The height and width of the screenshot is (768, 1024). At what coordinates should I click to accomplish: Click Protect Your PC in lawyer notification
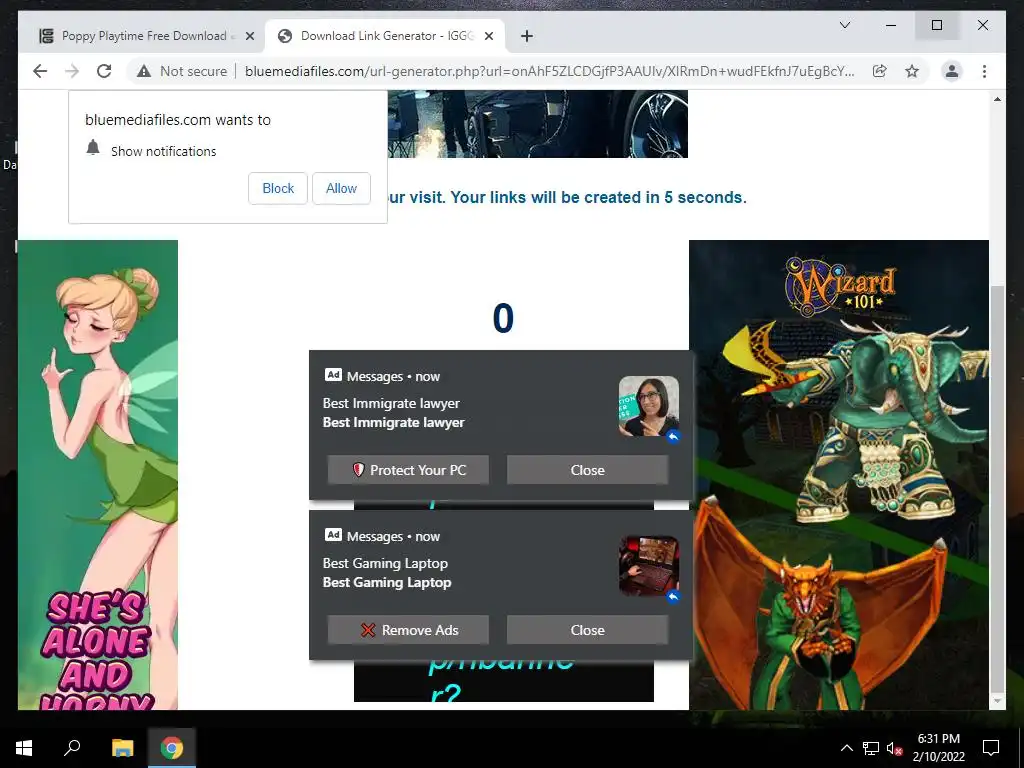click(408, 470)
